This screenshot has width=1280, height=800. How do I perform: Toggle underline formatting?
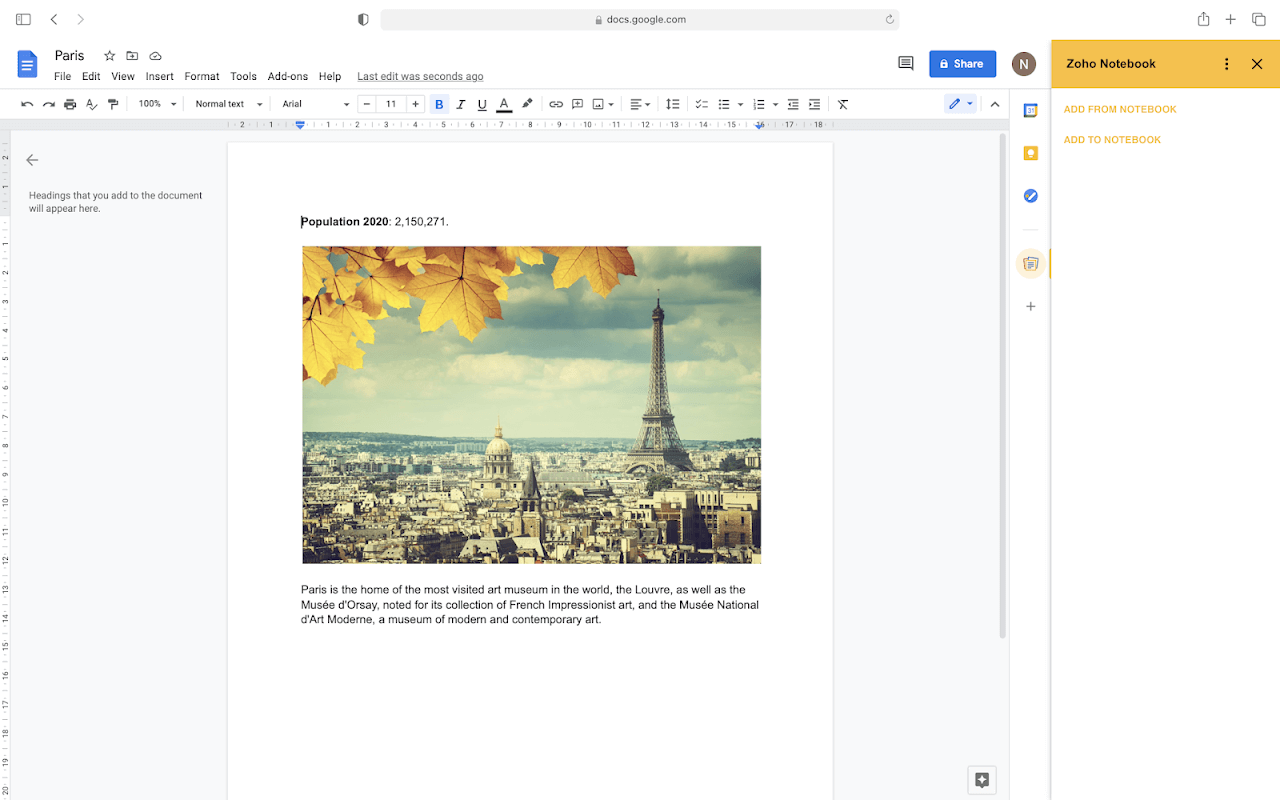pos(481,103)
